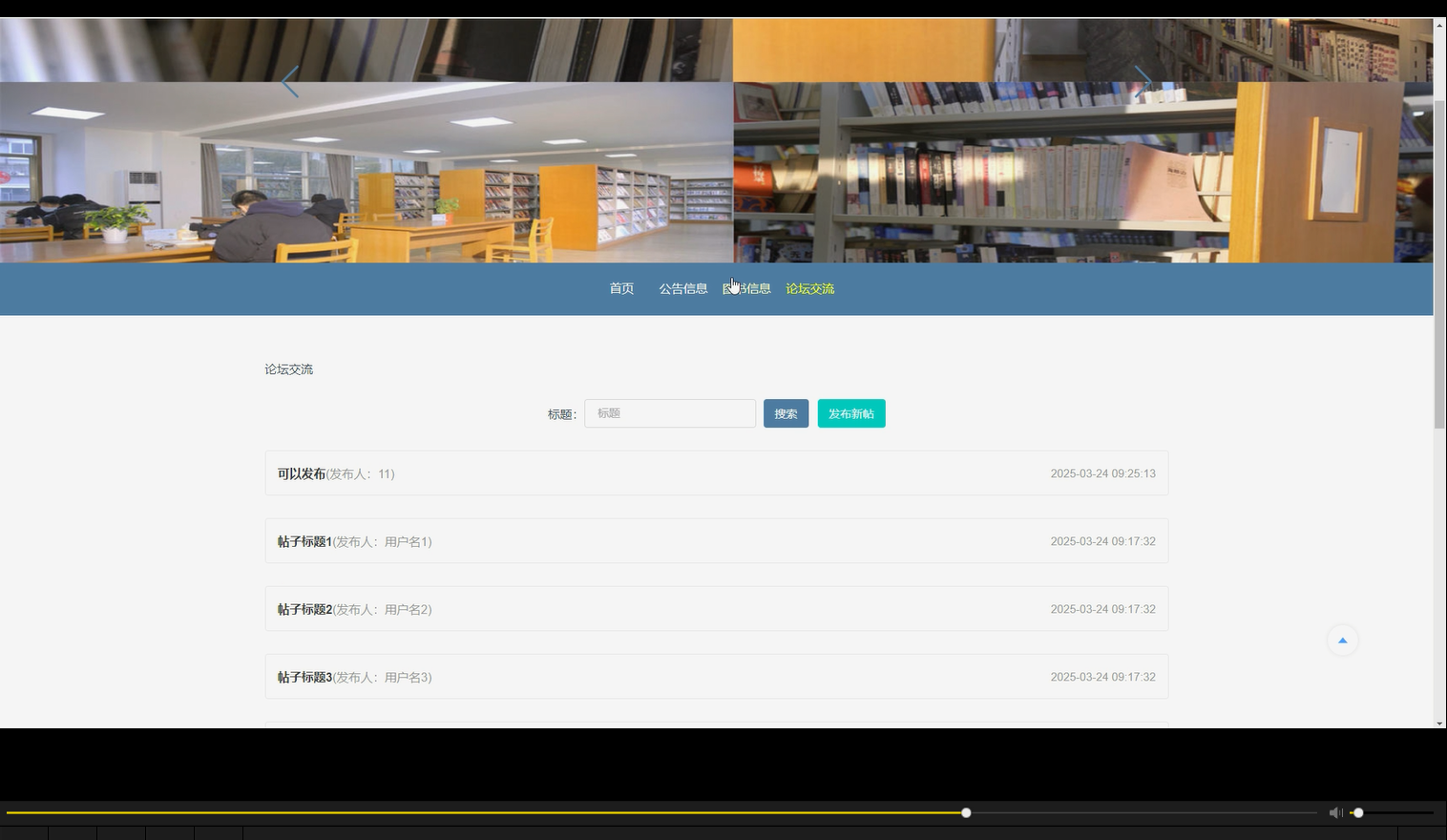The width and height of the screenshot is (1447, 840).
Task: Adjust the volume slider knob
Action: (x=1358, y=813)
